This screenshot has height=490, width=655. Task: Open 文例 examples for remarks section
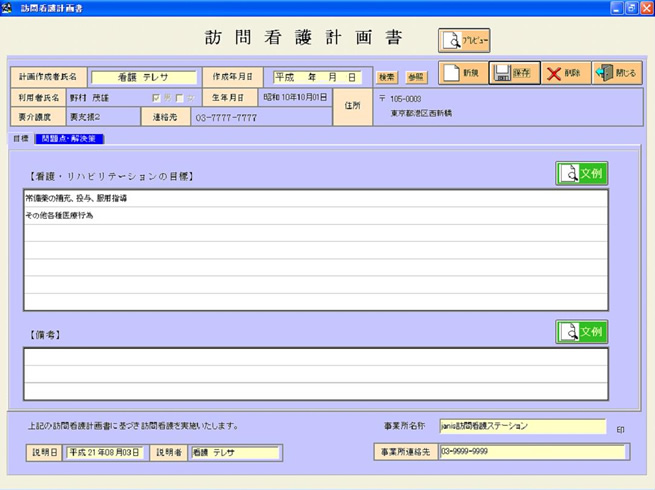pos(581,332)
